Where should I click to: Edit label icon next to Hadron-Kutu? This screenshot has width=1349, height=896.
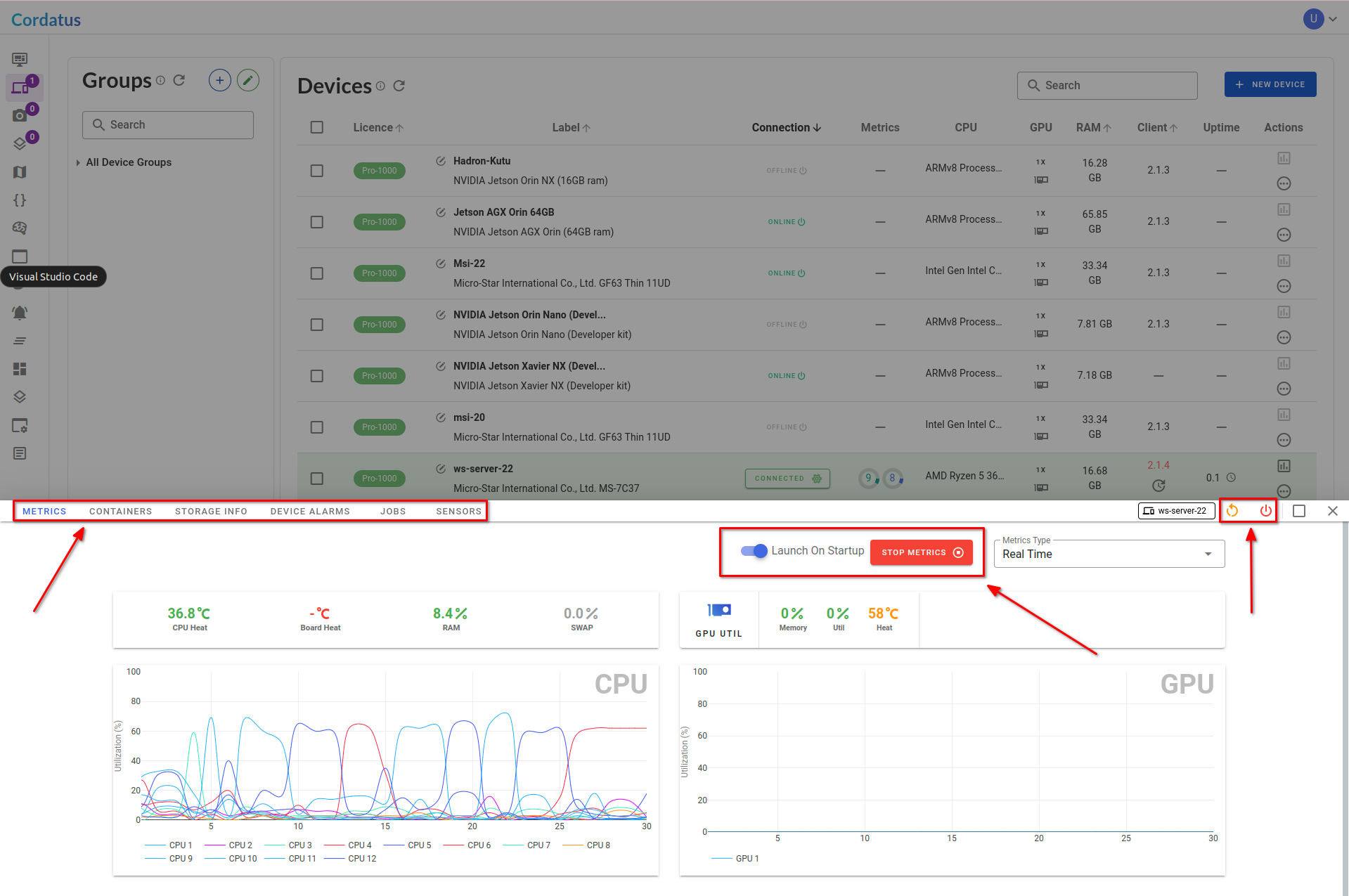[441, 161]
